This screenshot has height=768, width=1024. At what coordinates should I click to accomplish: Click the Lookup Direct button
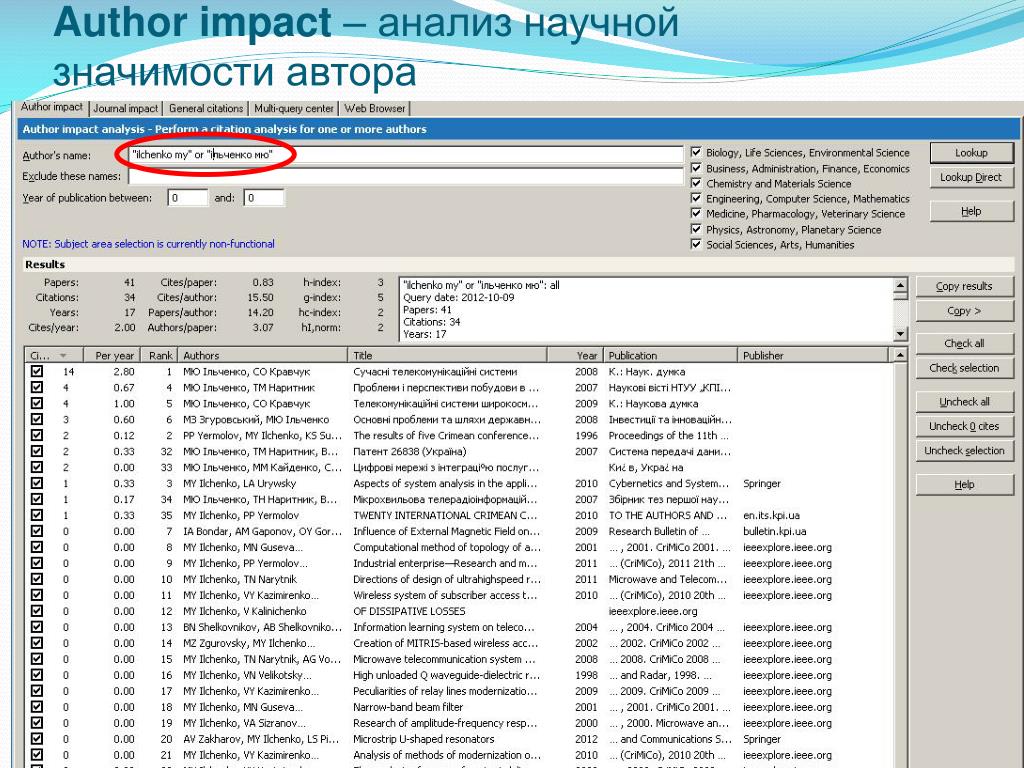click(x=971, y=178)
